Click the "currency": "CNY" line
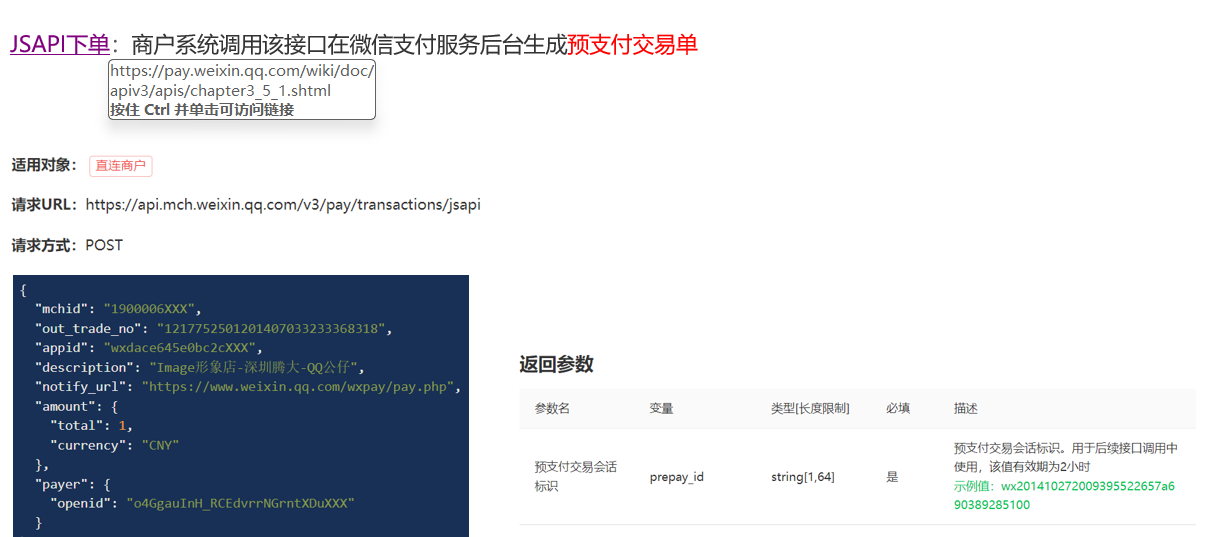 click(115, 445)
